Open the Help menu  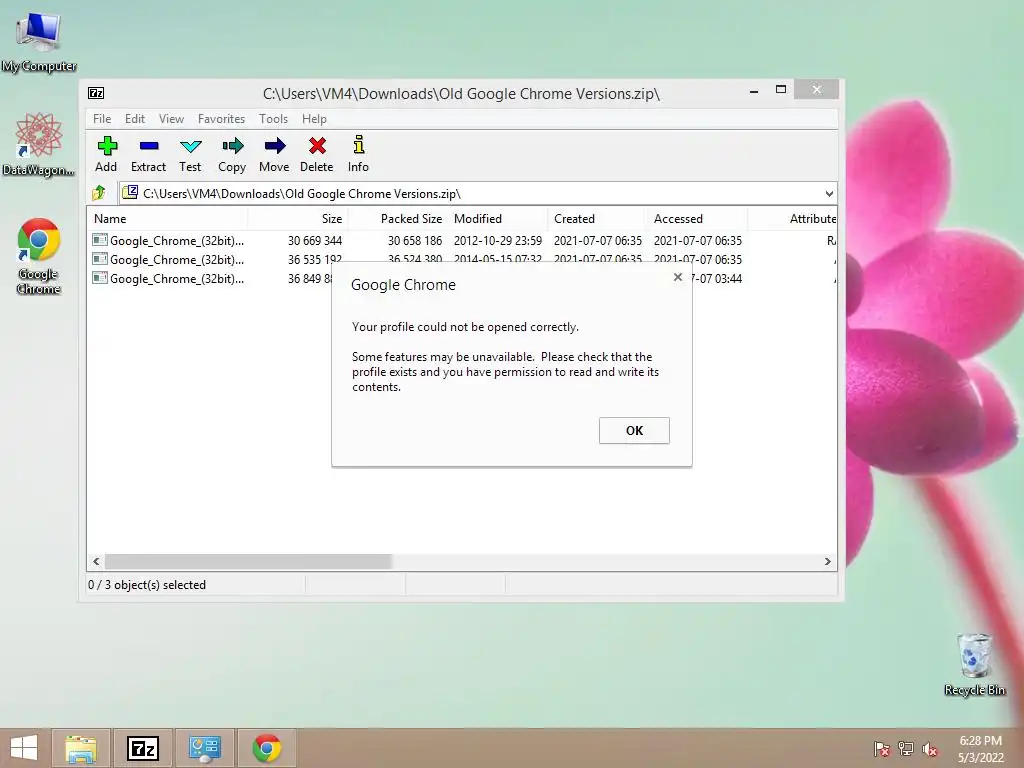coord(314,119)
